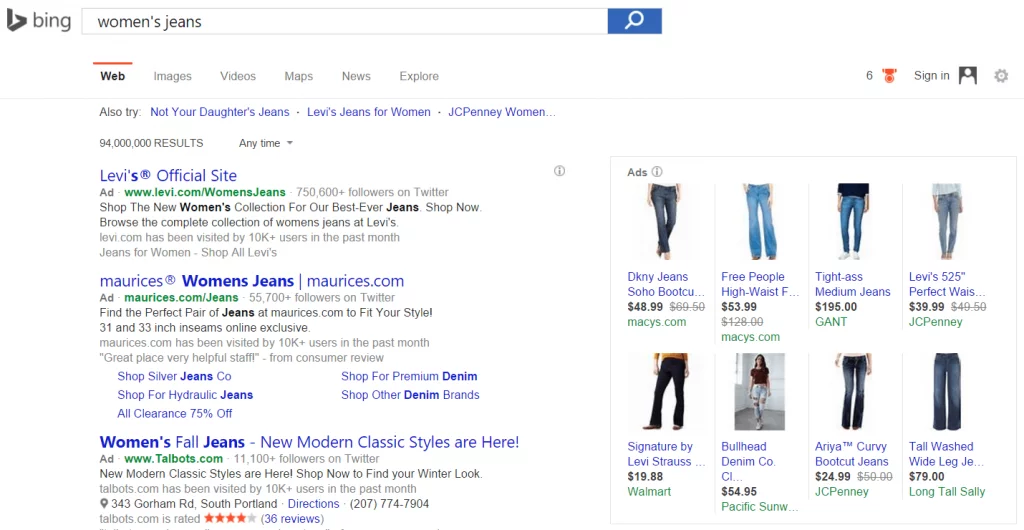Open the Any time filter dropdown
The height and width of the screenshot is (530, 1024).
[266, 143]
